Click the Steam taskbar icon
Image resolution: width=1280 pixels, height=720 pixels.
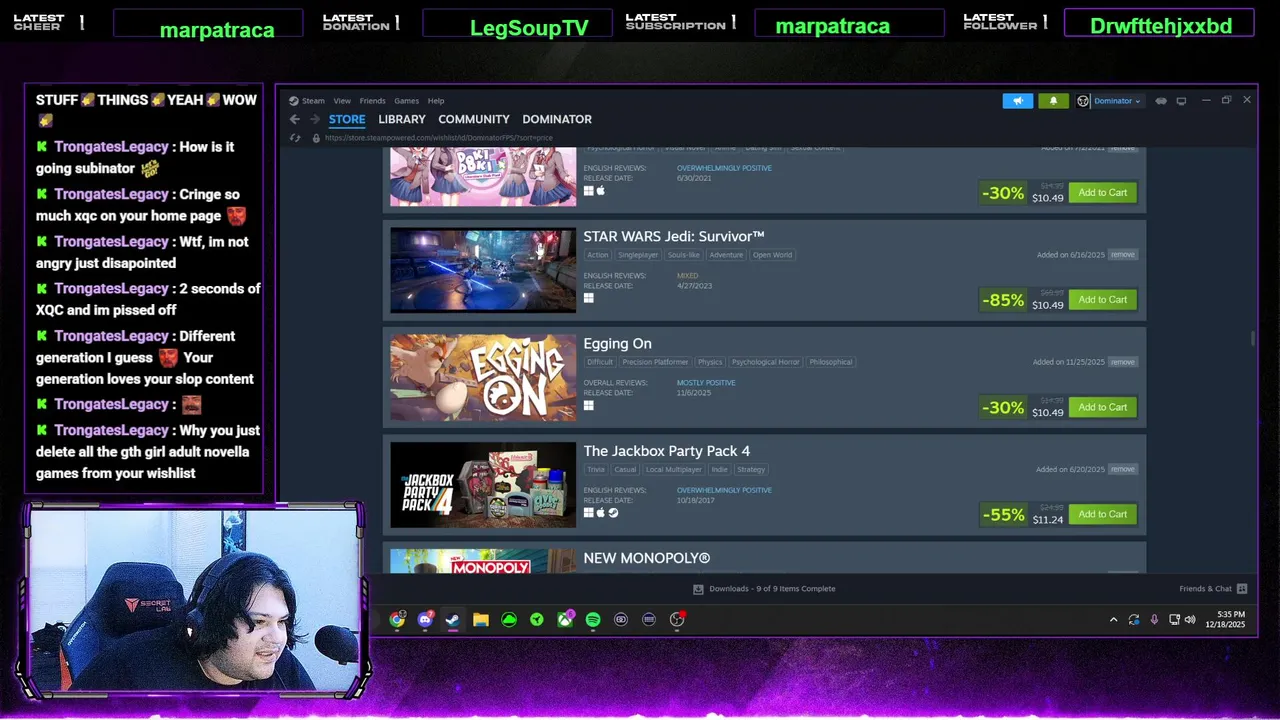453,620
